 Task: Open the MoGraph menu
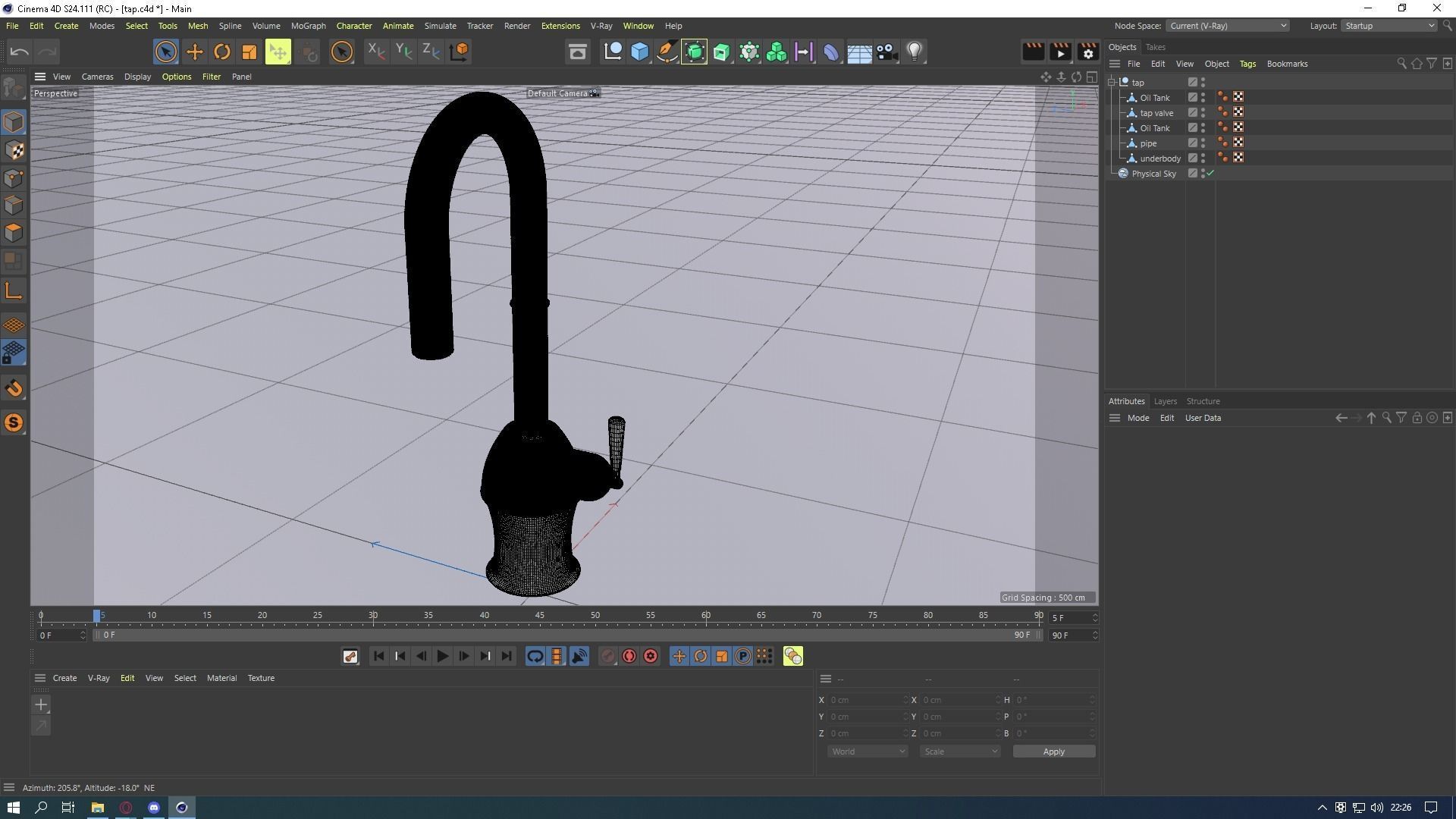tap(308, 25)
